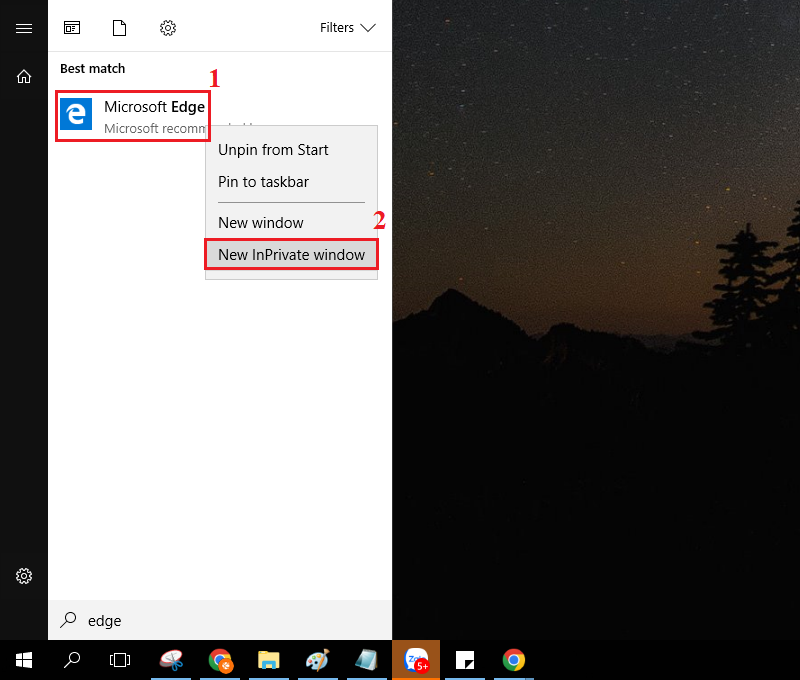The height and width of the screenshot is (680, 800).
Task: Click the taskbar search magnifier icon
Action: 72,660
